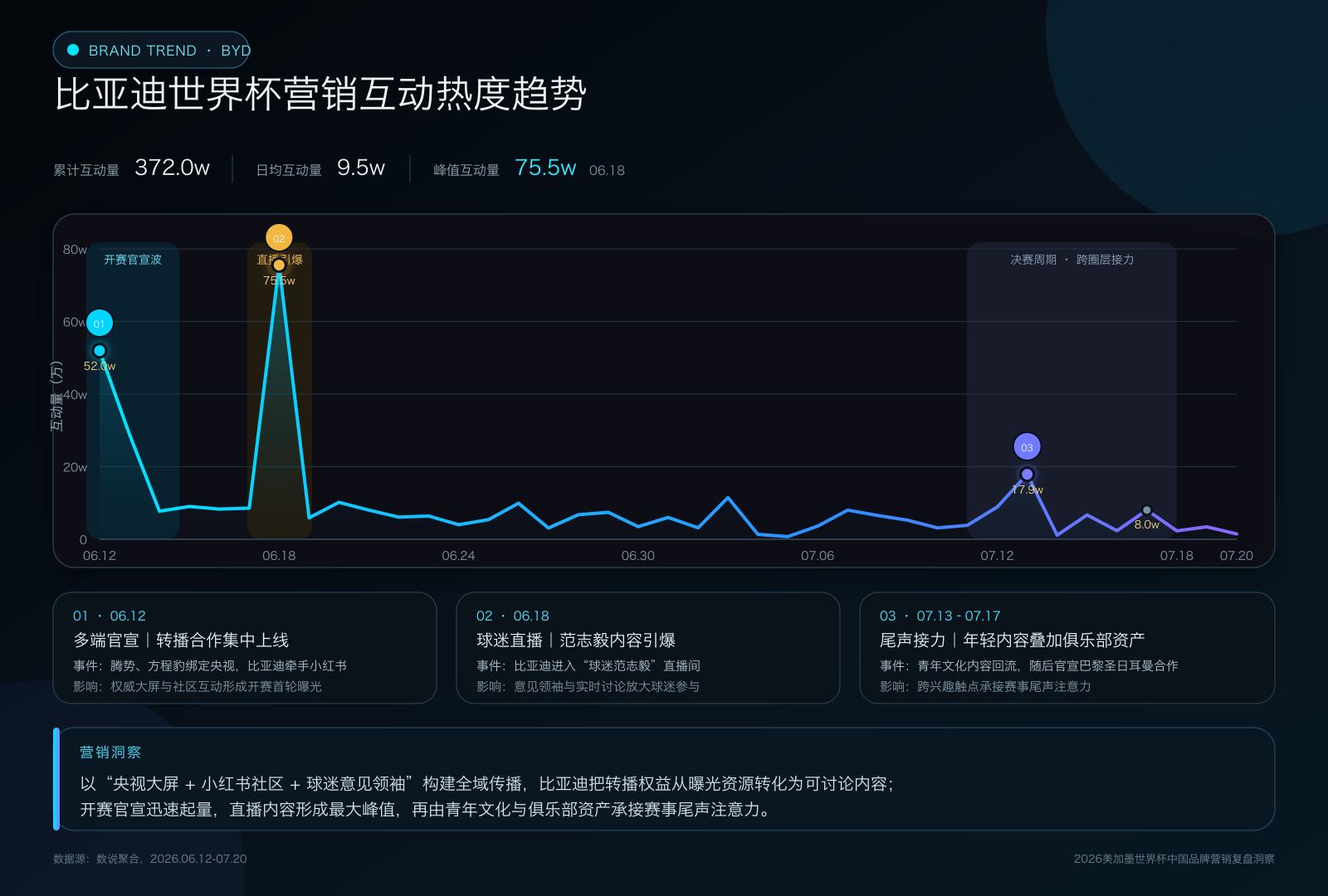Image resolution: width=1328 pixels, height=896 pixels.
Task: Click the 02 orange marker bubble
Action: pyautogui.click(x=279, y=238)
